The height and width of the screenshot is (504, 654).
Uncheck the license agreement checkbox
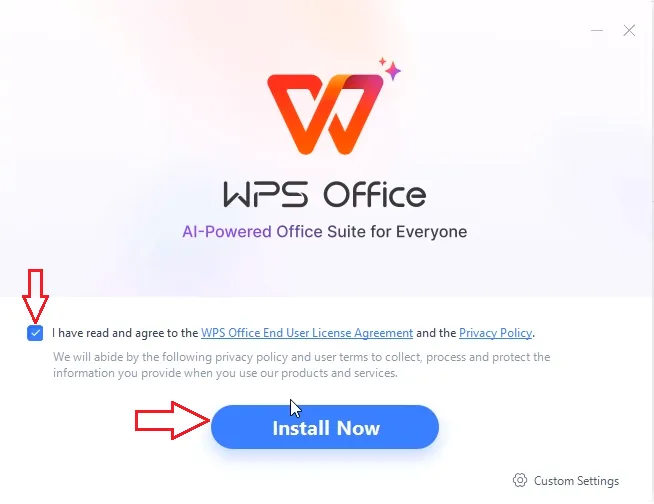(x=35, y=333)
